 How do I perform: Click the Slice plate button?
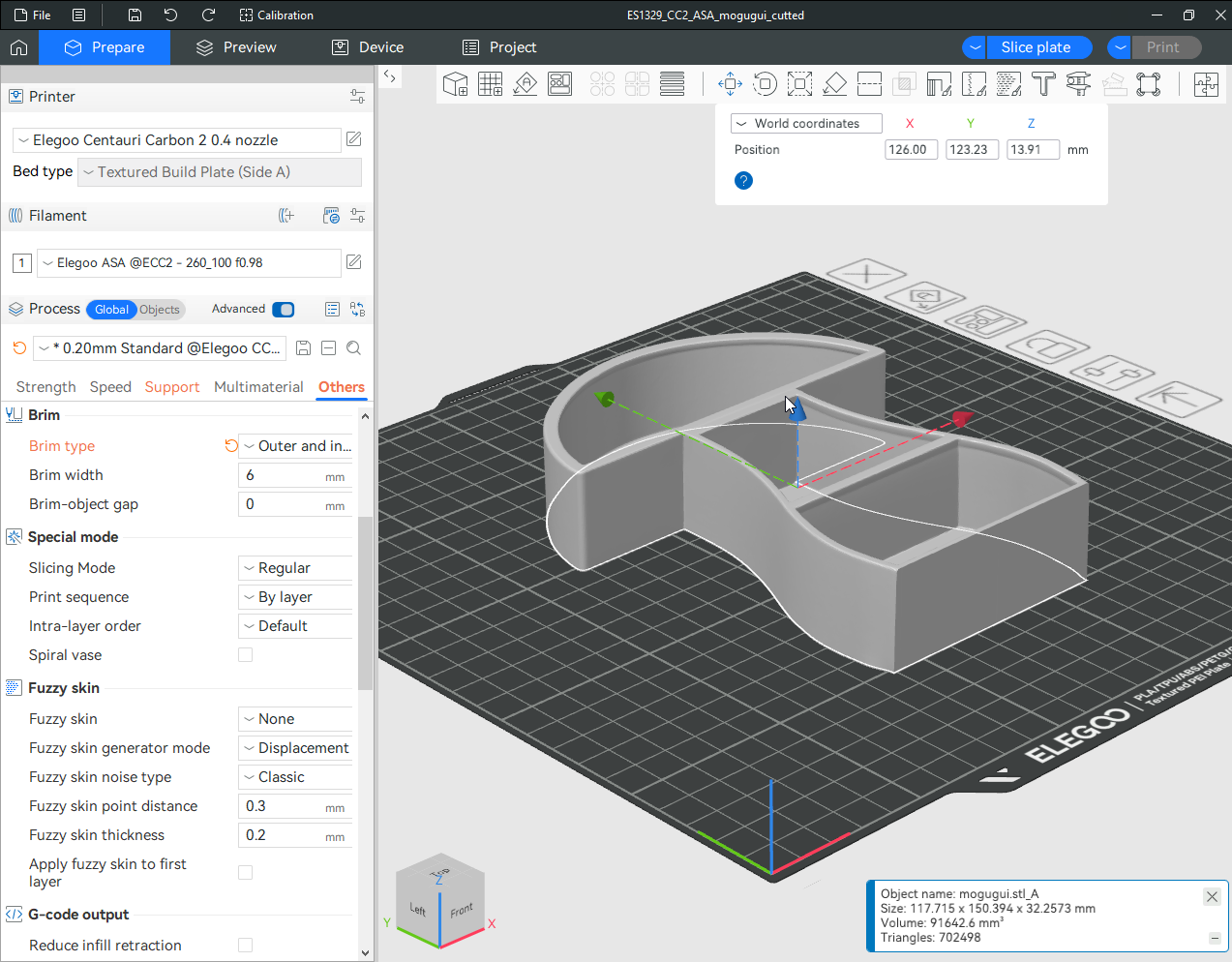click(1036, 47)
